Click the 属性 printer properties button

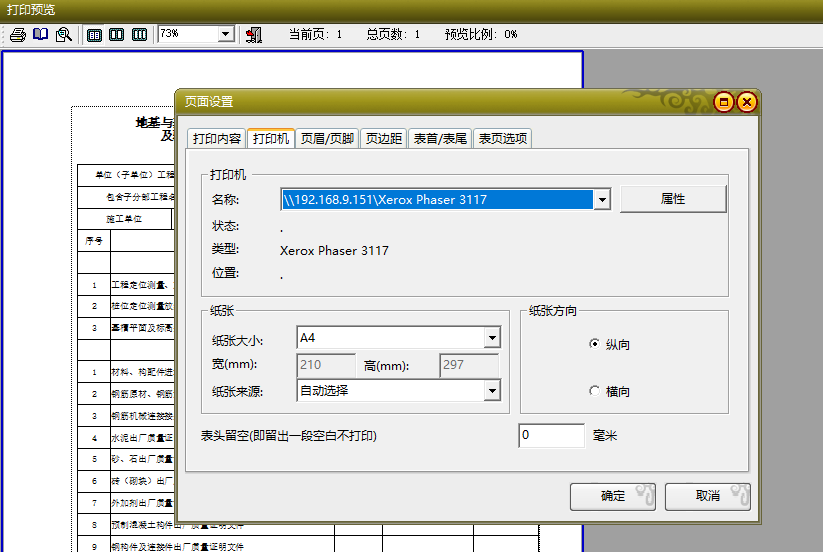(673, 199)
